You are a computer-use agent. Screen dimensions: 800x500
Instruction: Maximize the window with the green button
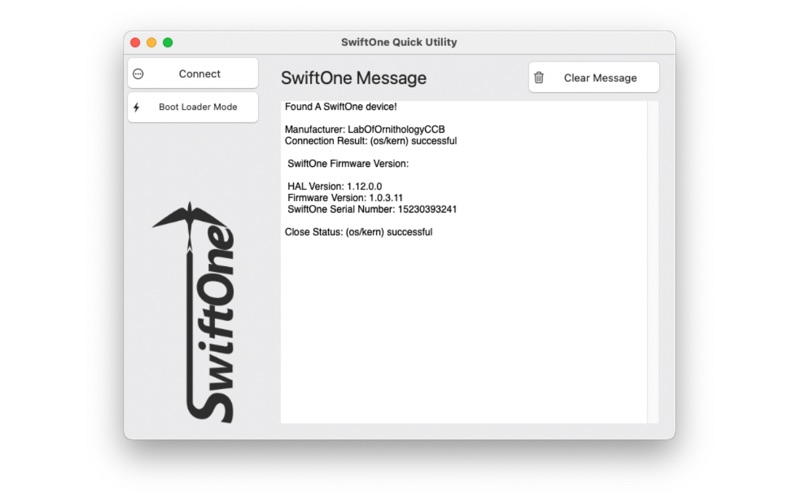(168, 42)
